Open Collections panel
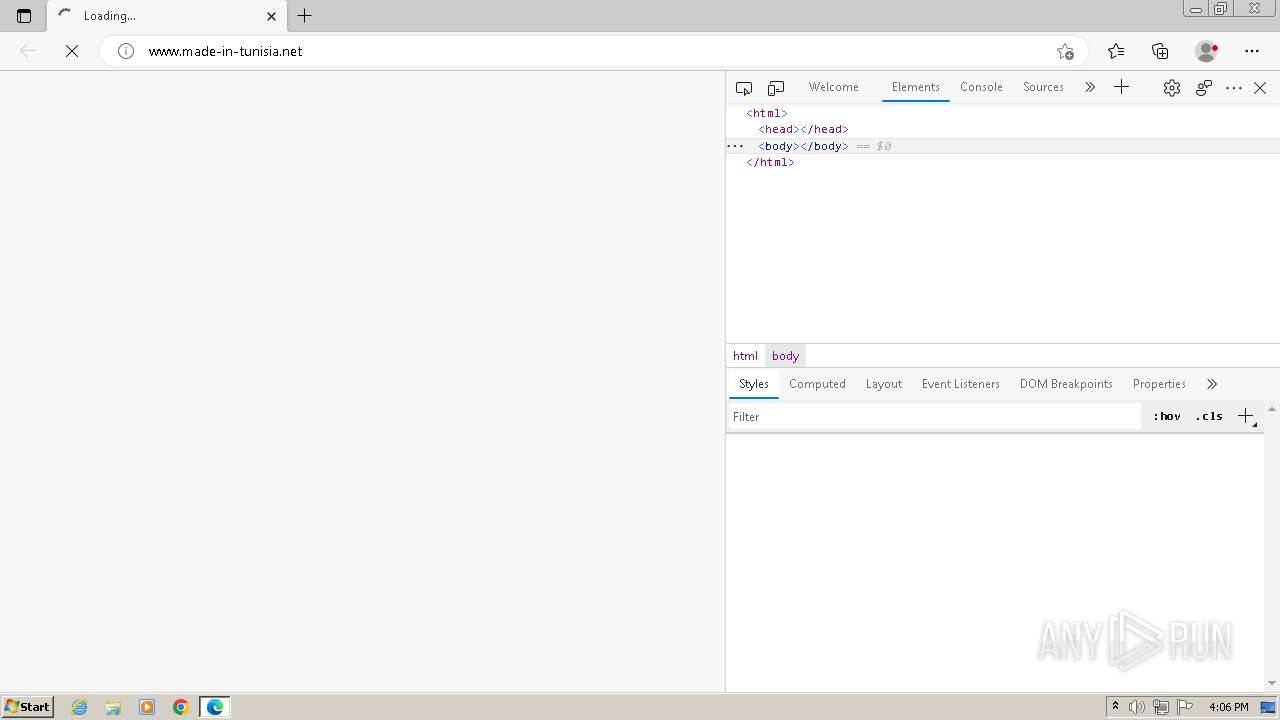 [x=1160, y=51]
